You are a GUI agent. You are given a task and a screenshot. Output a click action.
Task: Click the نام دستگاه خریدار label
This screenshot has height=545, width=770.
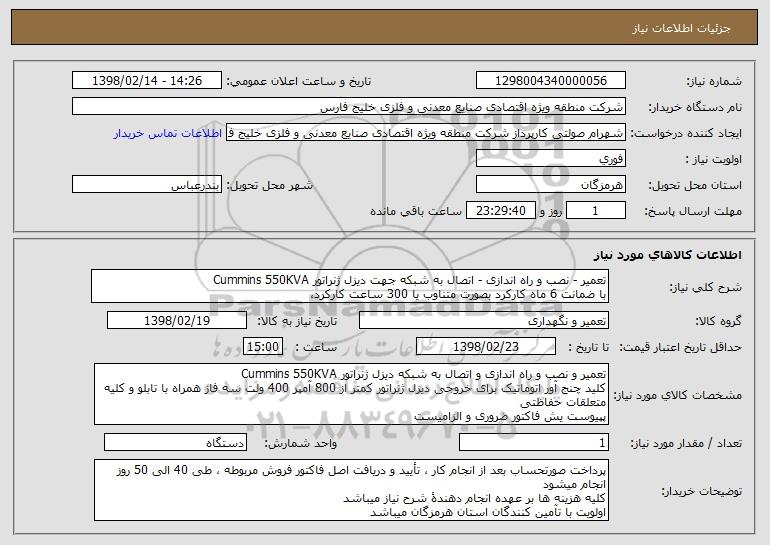pyautogui.click(x=695, y=108)
